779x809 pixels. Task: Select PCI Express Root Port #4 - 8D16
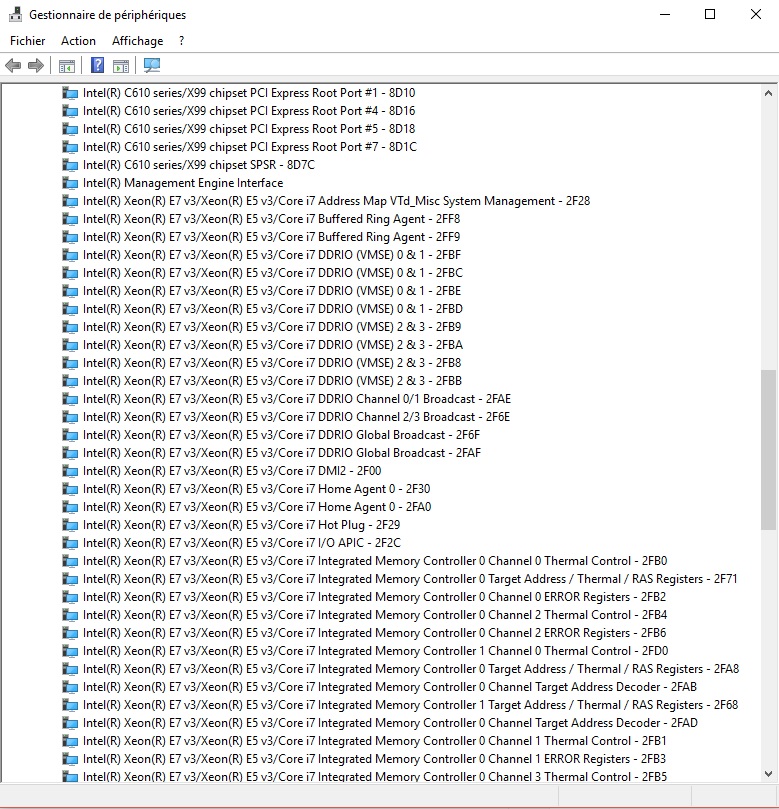(x=249, y=111)
